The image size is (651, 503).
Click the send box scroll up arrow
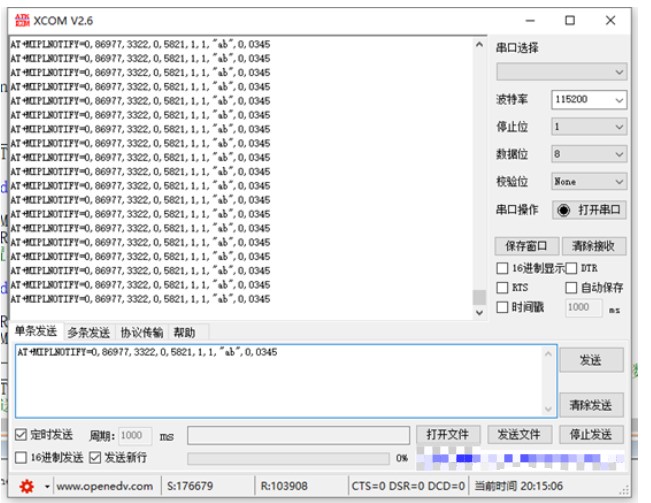[x=548, y=354]
